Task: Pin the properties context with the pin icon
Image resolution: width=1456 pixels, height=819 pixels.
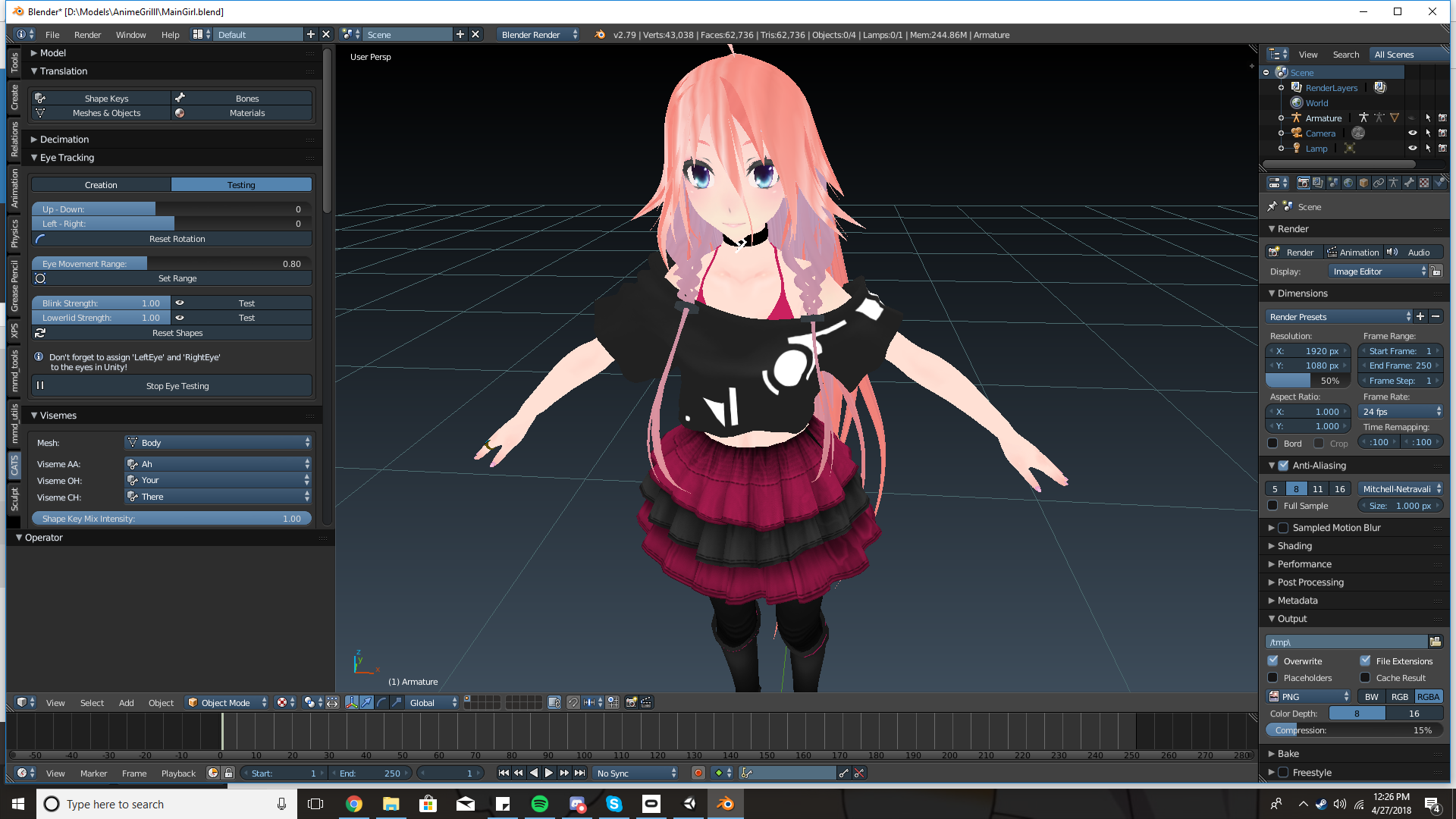Action: [1272, 206]
